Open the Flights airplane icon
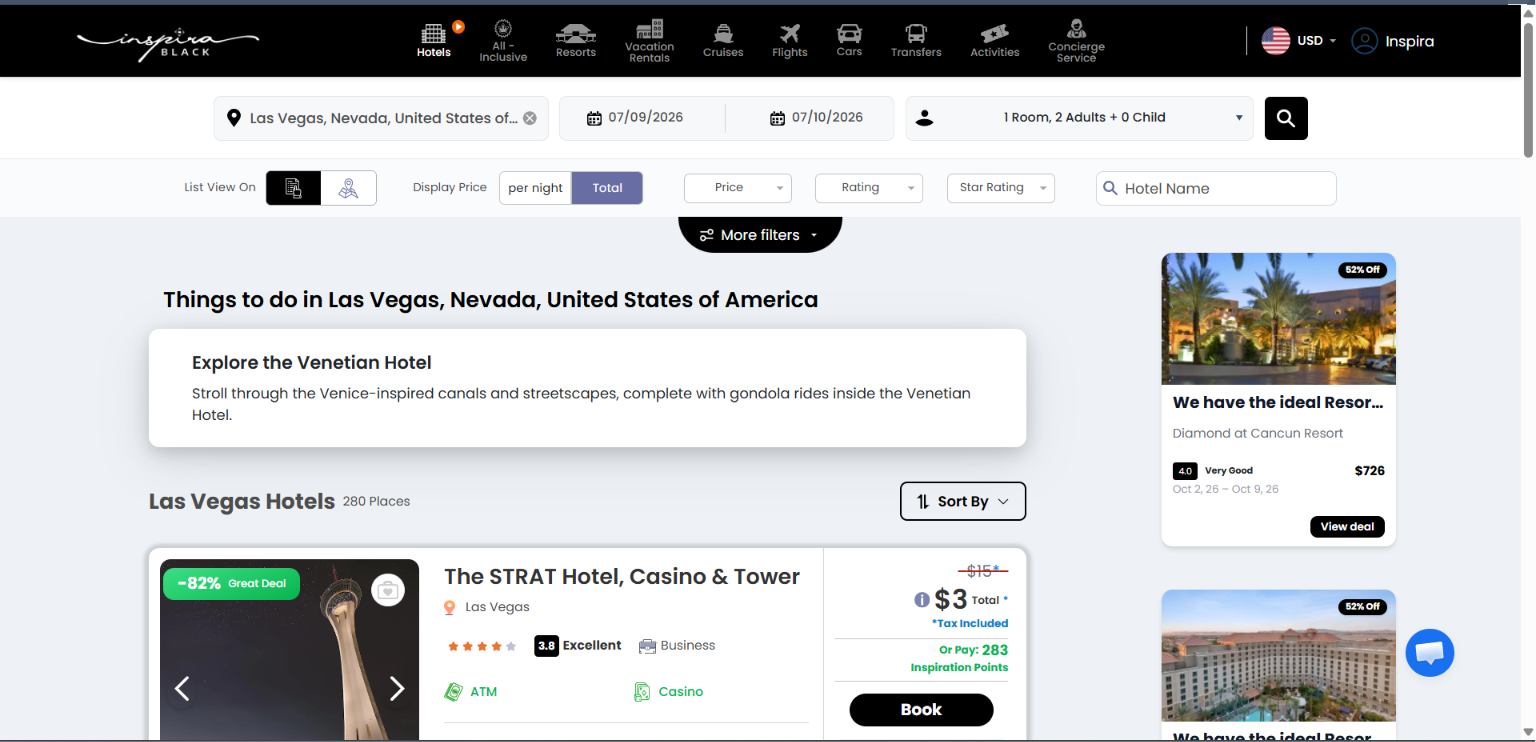This screenshot has height=742, width=1536. click(x=790, y=33)
